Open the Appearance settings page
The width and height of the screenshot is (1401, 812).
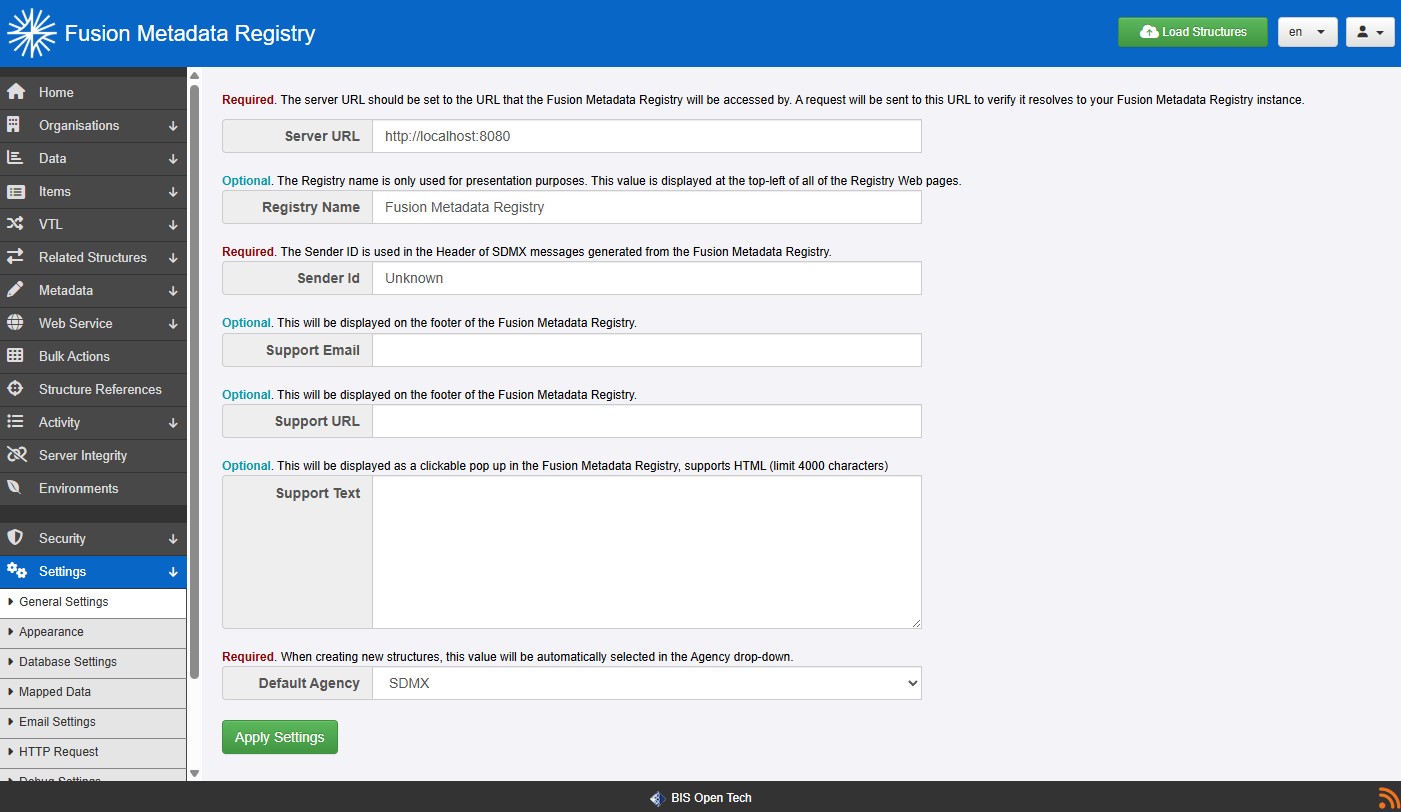[x=51, y=632]
